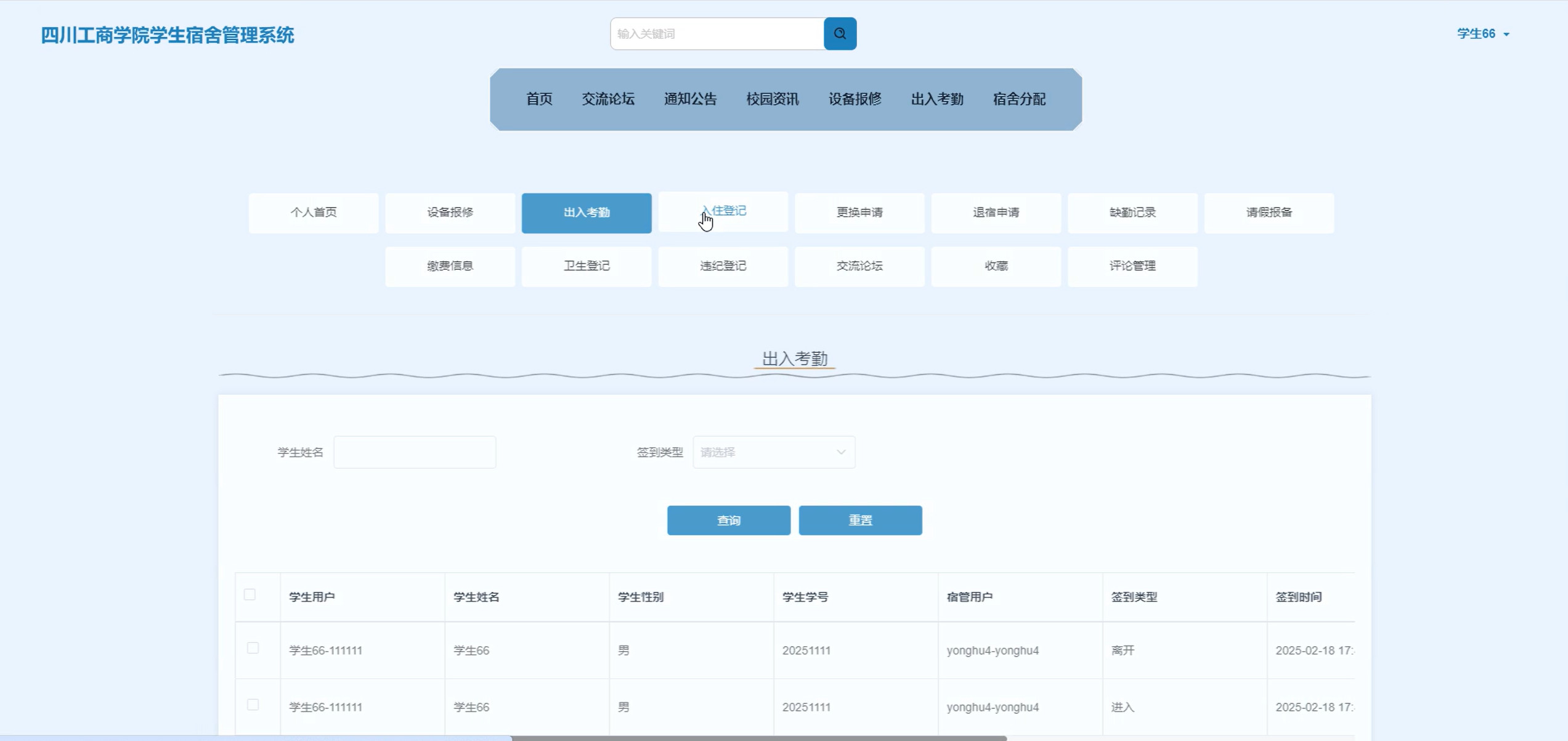Open 通知公告 navigation item
The image size is (1568, 741).
coord(690,99)
